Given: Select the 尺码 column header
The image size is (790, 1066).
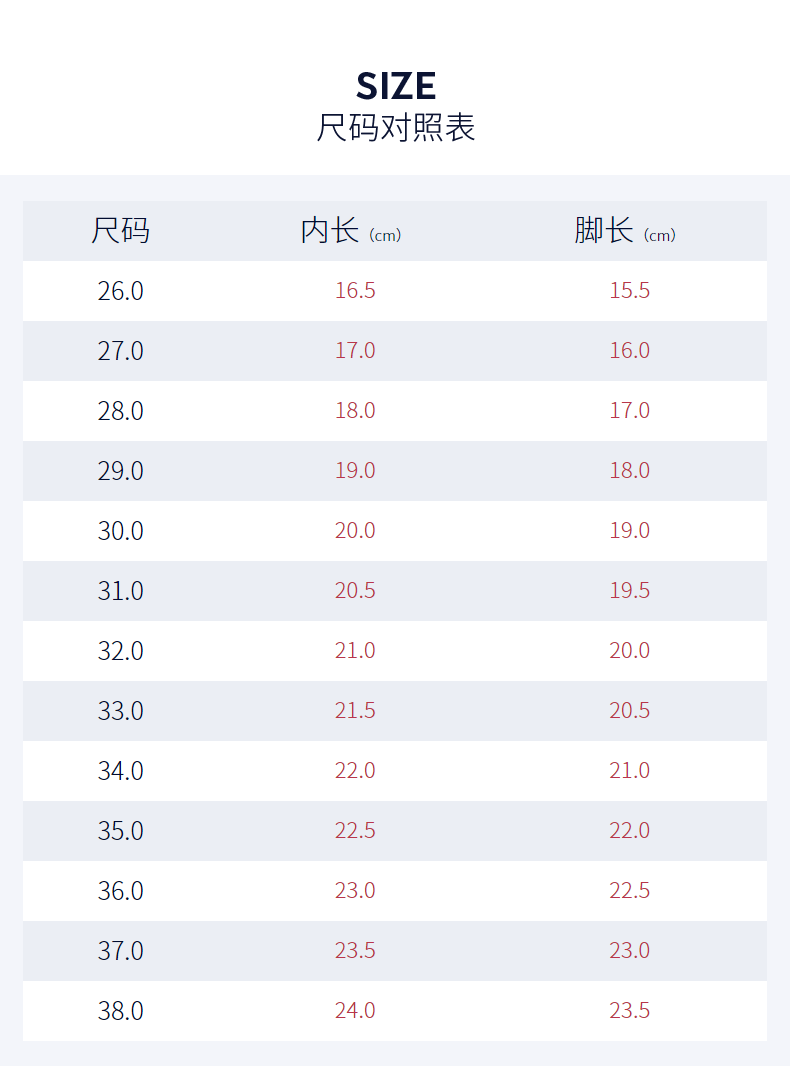Looking at the screenshot, I should pyautogui.click(x=120, y=231).
